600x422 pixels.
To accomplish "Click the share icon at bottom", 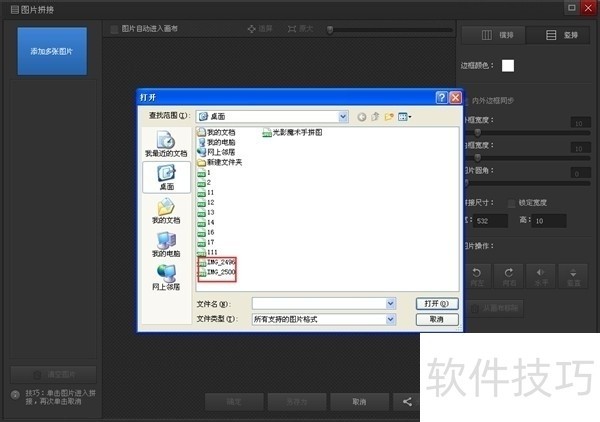I will [x=407, y=401].
